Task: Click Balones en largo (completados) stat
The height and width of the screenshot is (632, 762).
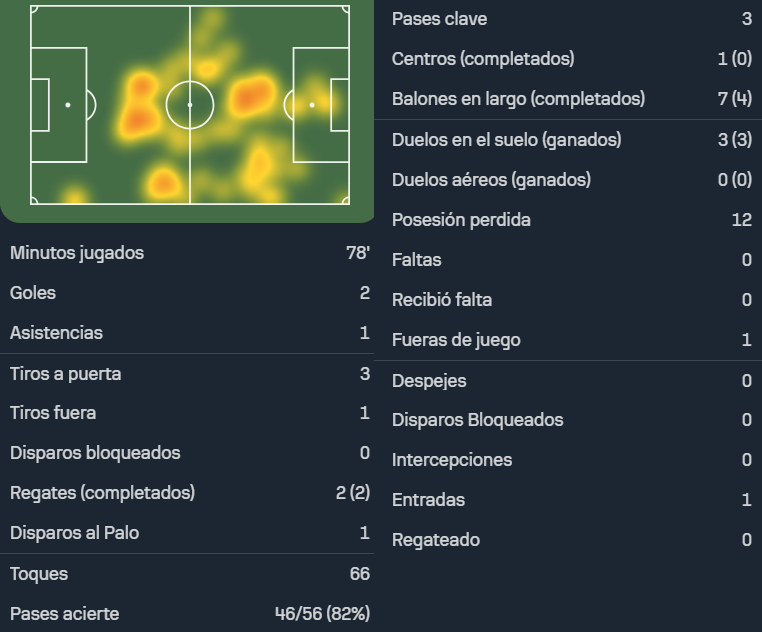Action: [x=568, y=99]
